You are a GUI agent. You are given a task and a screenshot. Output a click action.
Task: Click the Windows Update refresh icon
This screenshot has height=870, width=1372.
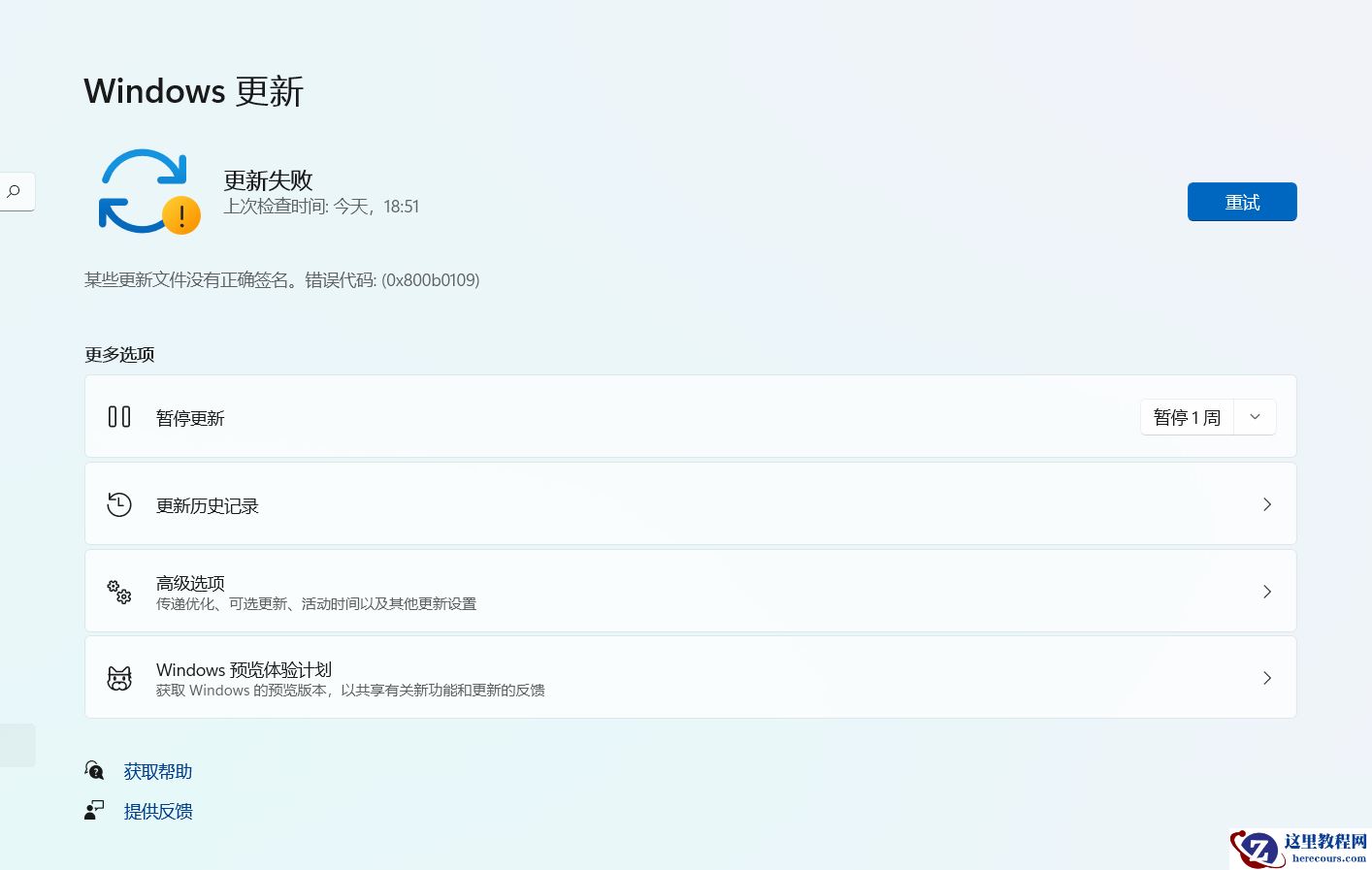click(146, 189)
